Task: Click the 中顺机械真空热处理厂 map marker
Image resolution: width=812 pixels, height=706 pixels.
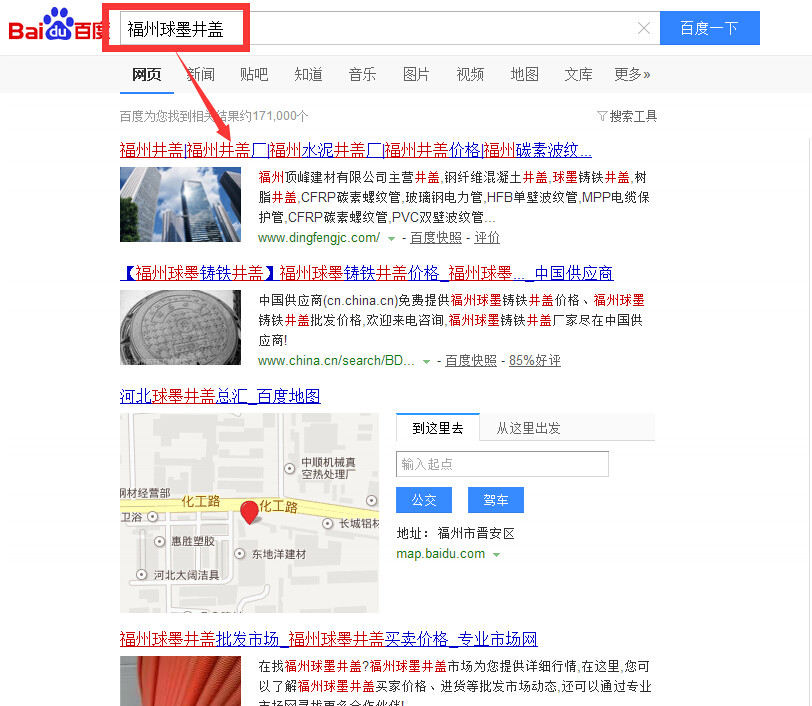Action: 290,468
